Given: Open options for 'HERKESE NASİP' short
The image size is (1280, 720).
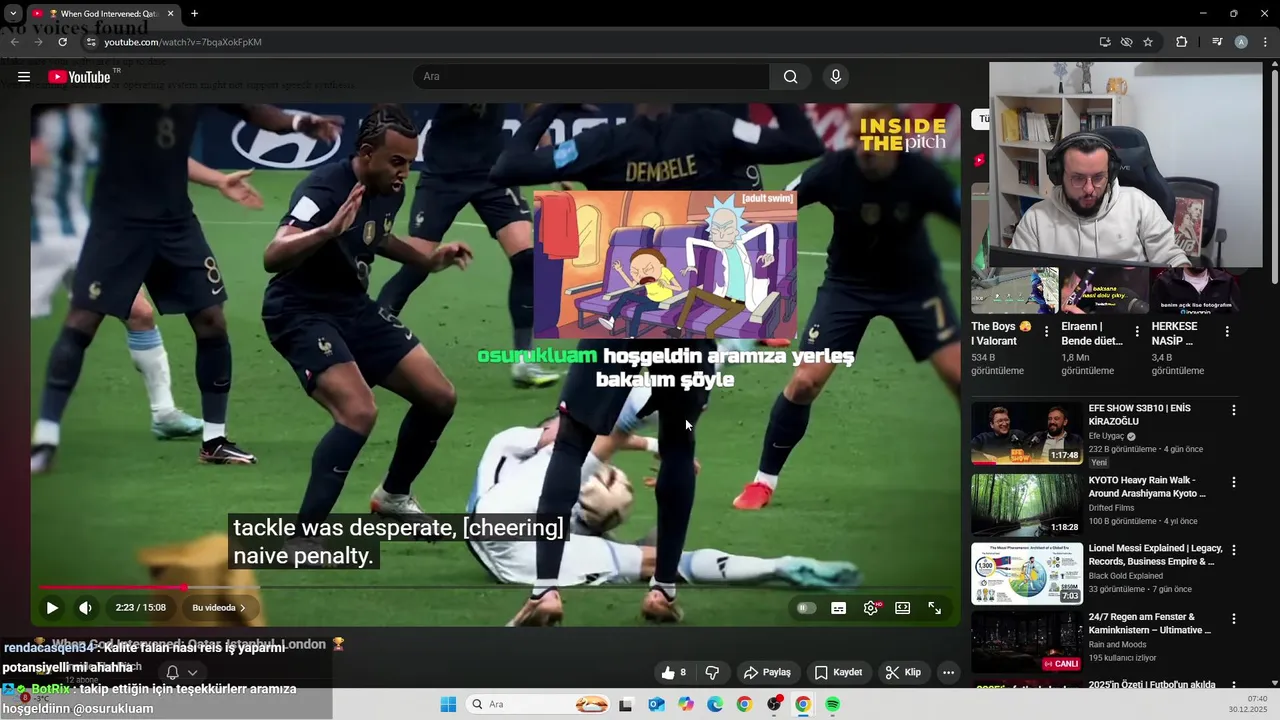Looking at the screenshot, I should pyautogui.click(x=1227, y=331).
